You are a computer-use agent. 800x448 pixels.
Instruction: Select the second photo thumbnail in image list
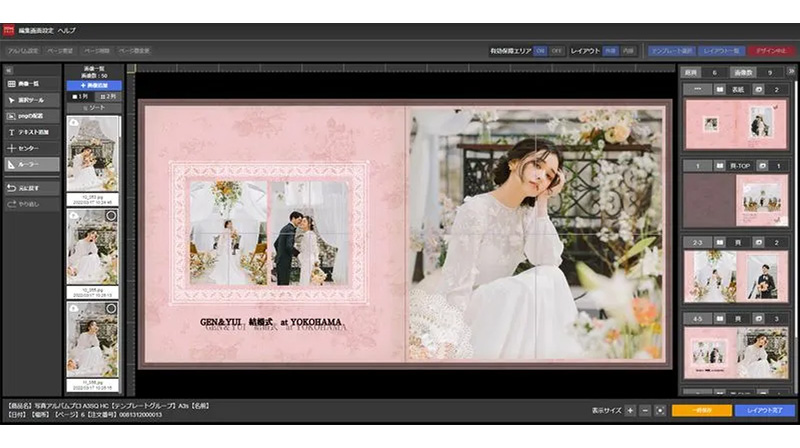pyautogui.click(x=92, y=247)
